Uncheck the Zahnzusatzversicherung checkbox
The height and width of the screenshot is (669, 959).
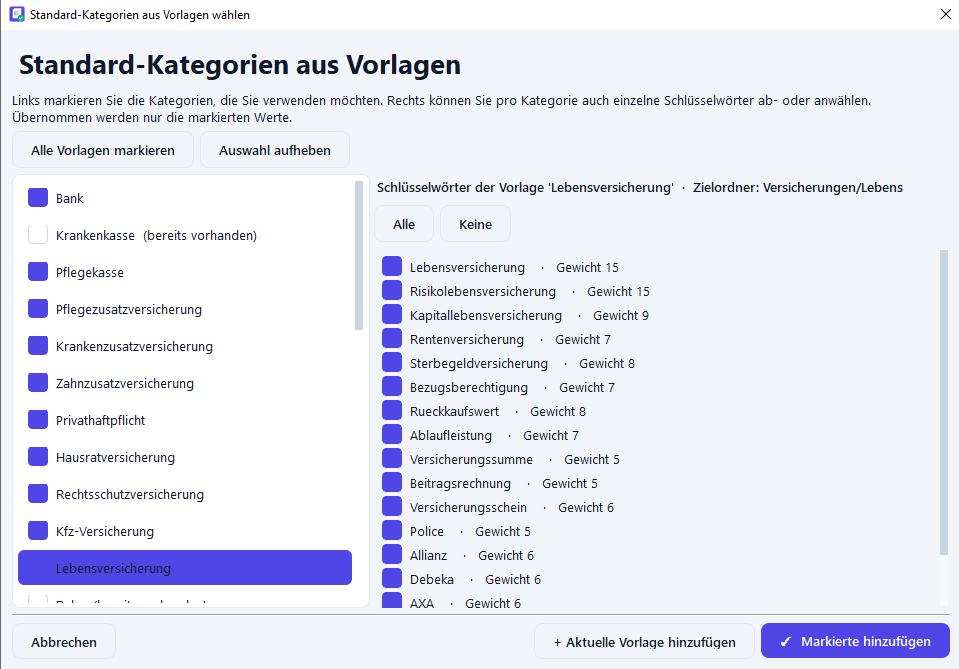38,383
